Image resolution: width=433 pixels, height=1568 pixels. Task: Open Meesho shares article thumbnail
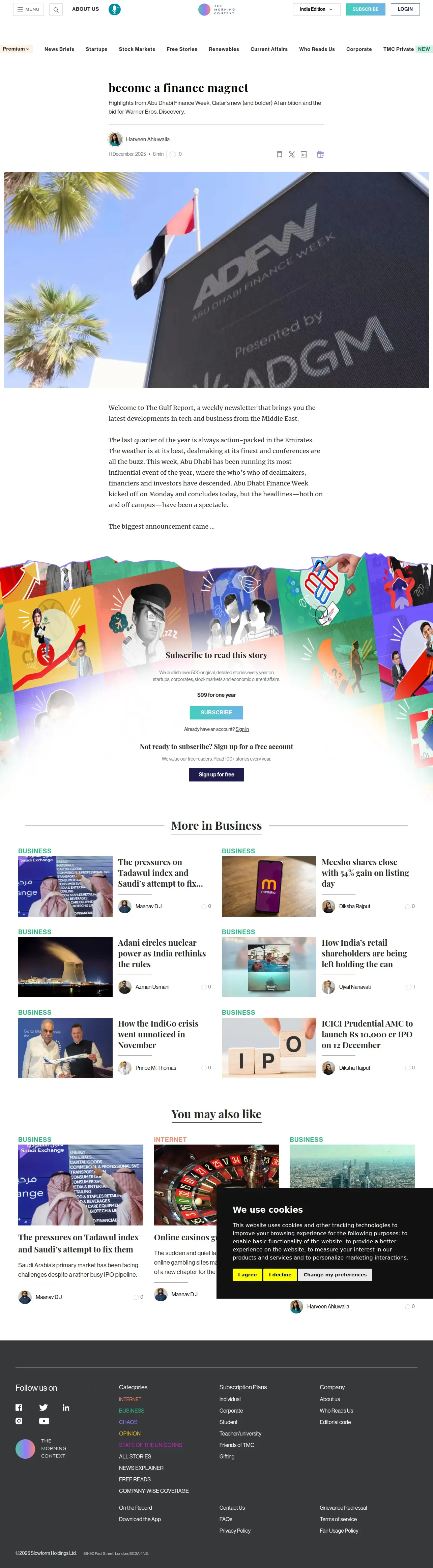coord(268,886)
